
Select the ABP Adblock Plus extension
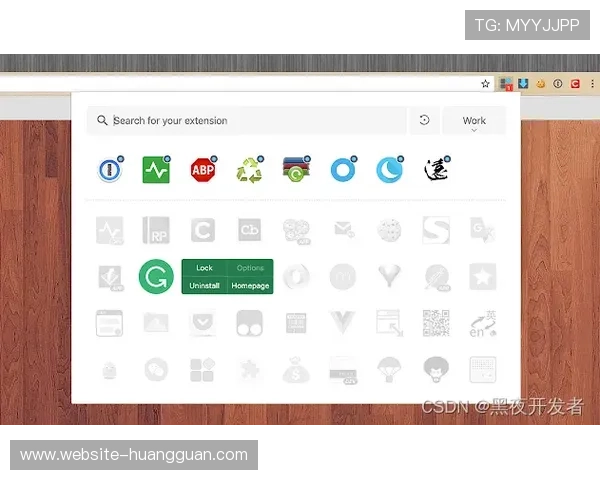point(203,170)
